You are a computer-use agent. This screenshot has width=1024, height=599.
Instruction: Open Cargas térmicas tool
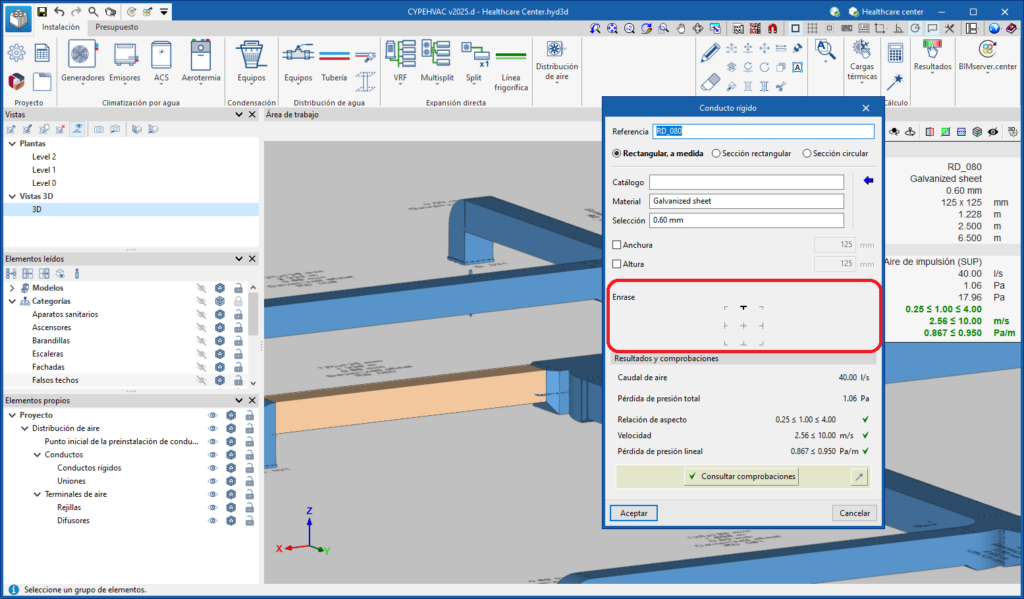click(x=862, y=58)
